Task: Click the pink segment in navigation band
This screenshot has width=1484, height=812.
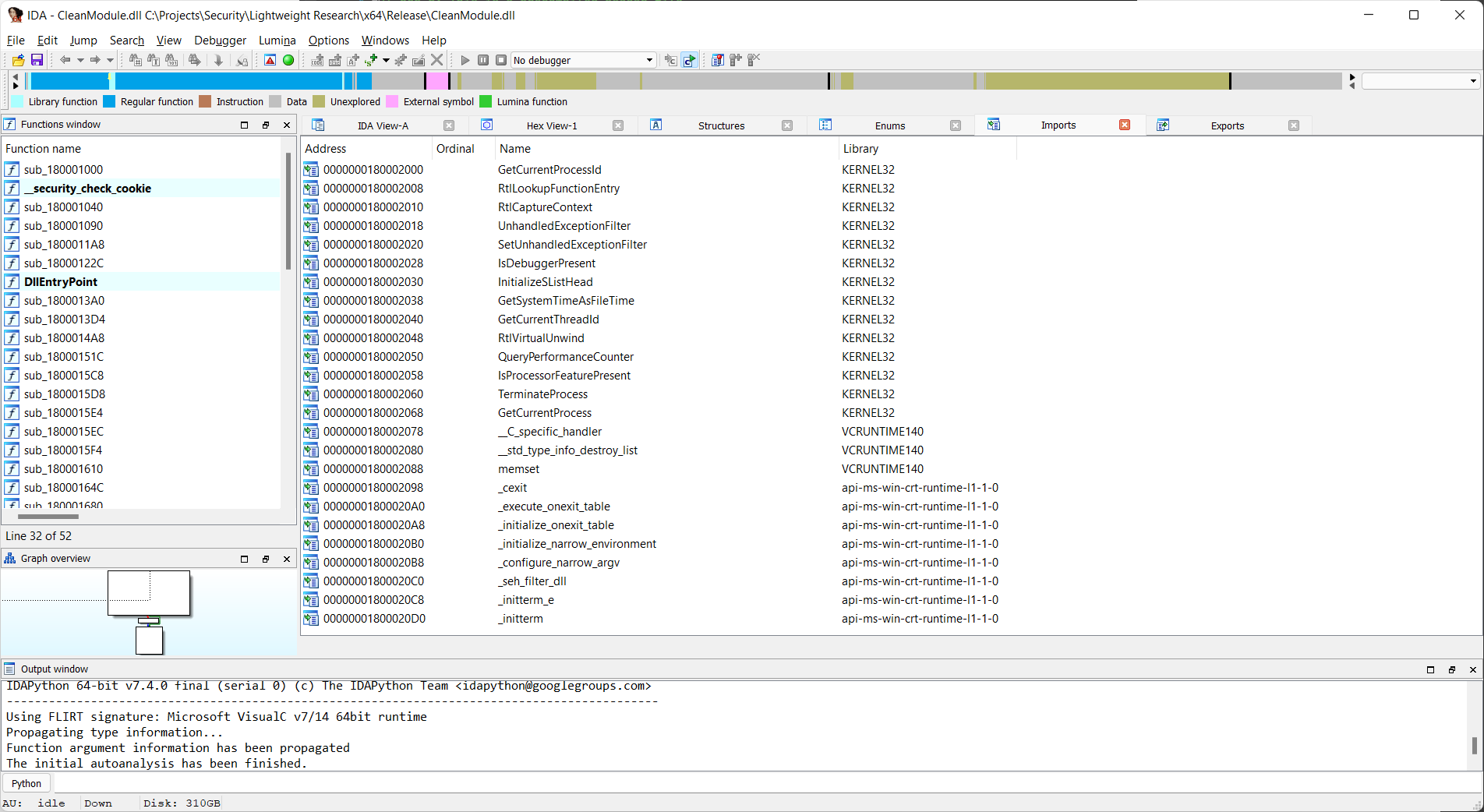Action: tap(437, 80)
